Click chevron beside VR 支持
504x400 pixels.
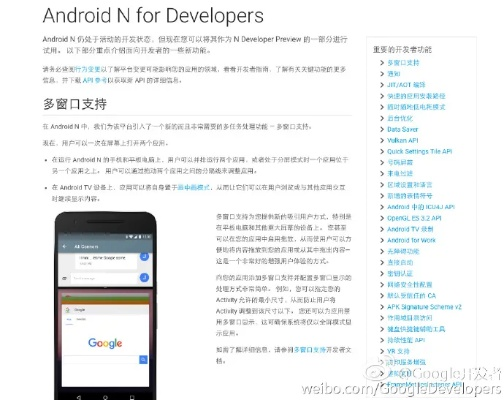pyautogui.click(x=382, y=351)
